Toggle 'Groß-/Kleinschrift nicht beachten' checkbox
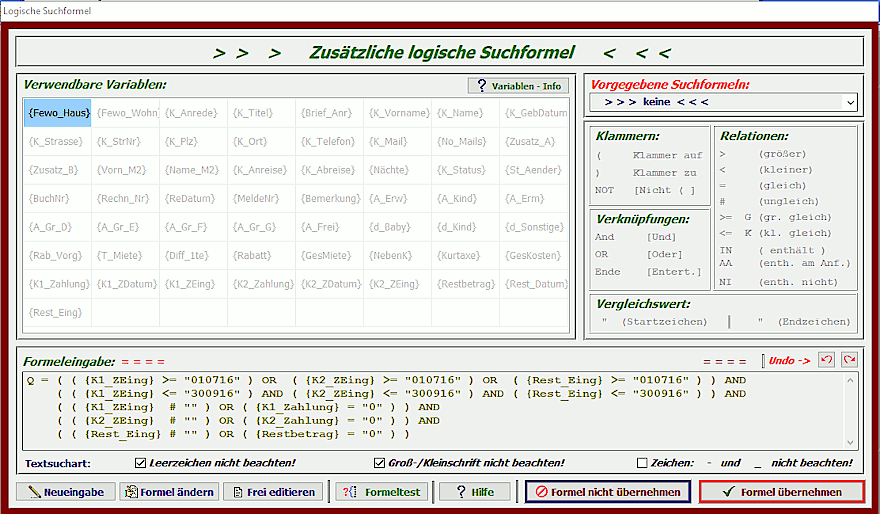Viewport: 880px width, 514px height. (x=380, y=463)
